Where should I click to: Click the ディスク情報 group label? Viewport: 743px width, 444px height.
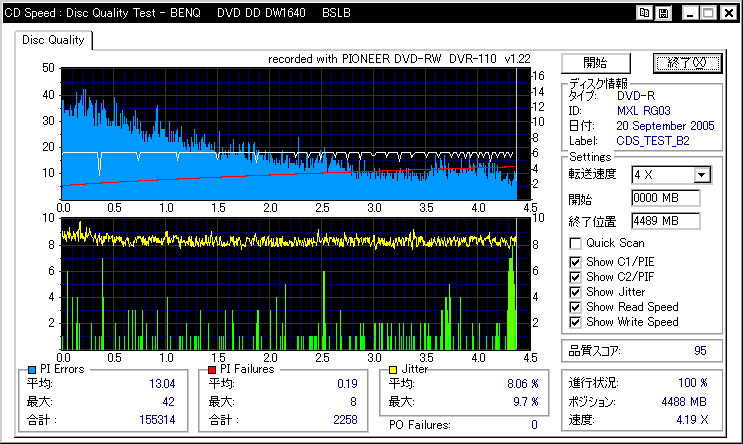pyautogui.click(x=598, y=83)
